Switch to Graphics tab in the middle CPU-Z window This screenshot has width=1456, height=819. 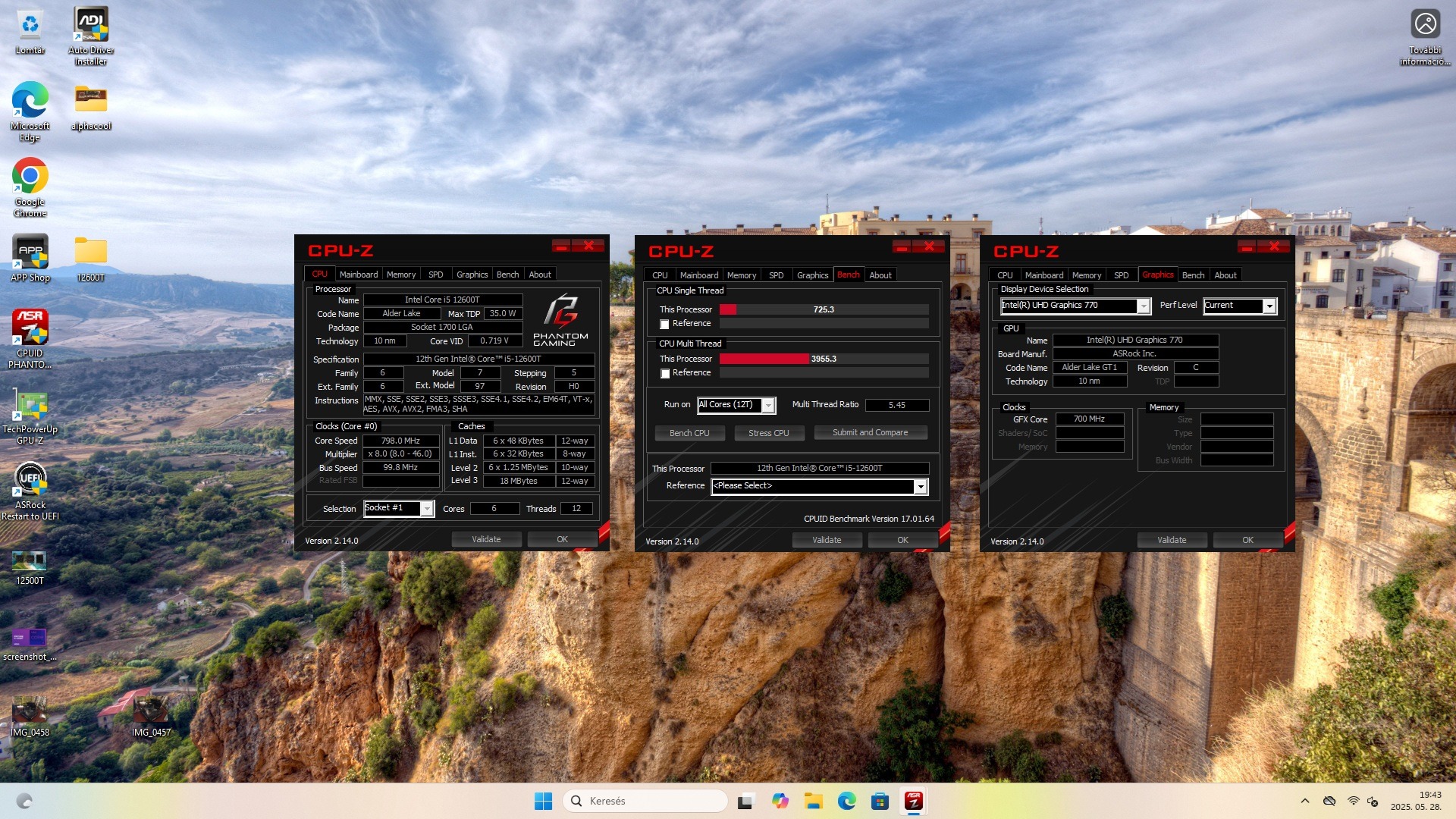tap(812, 275)
